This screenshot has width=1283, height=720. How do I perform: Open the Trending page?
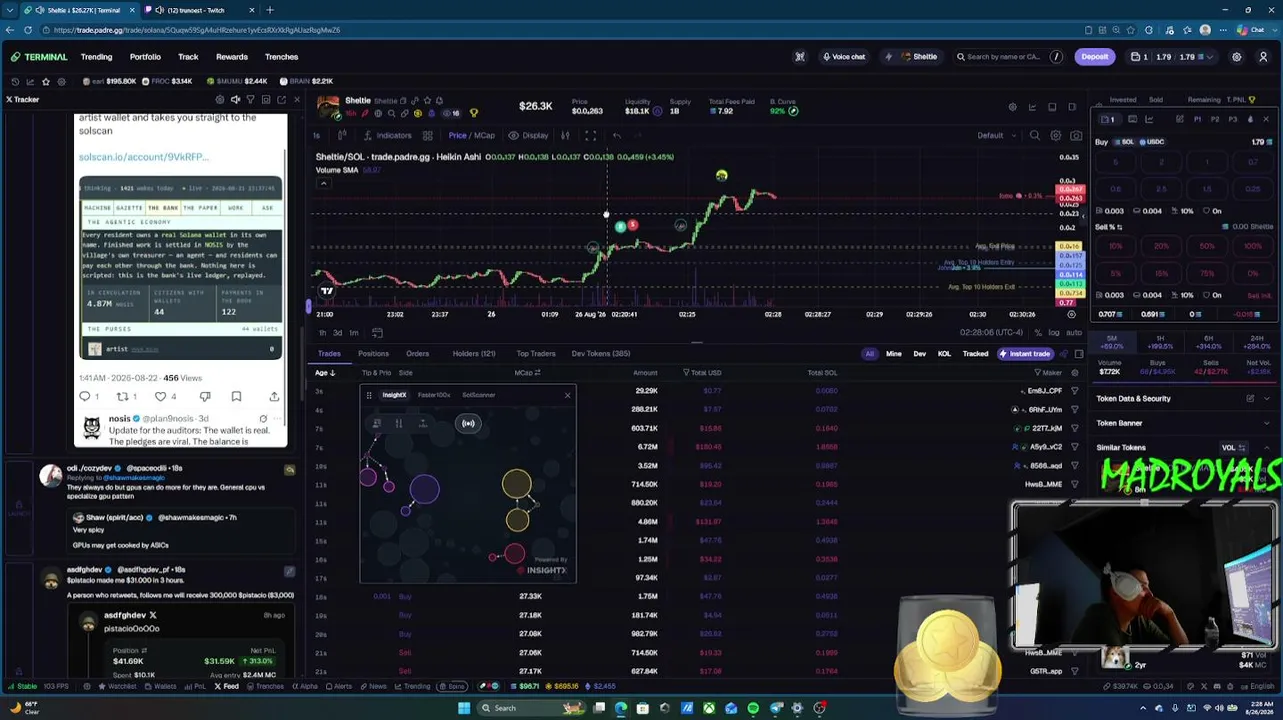(x=96, y=57)
